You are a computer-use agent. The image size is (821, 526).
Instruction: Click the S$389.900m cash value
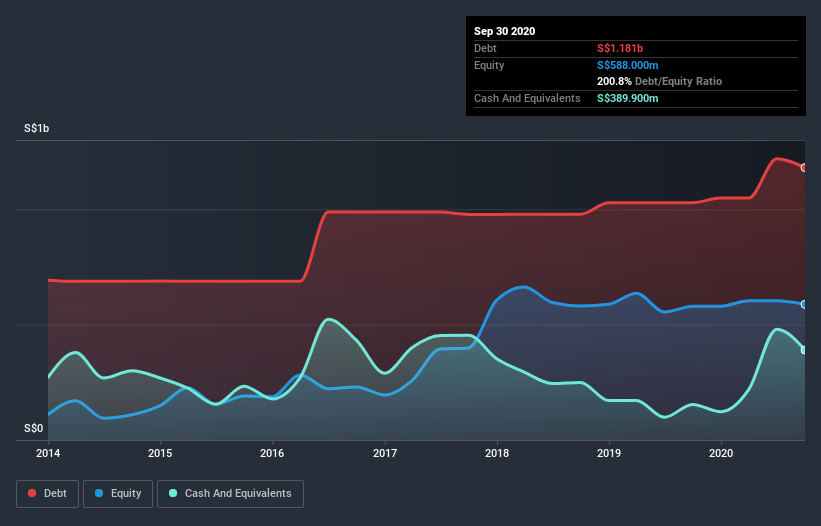click(628, 98)
